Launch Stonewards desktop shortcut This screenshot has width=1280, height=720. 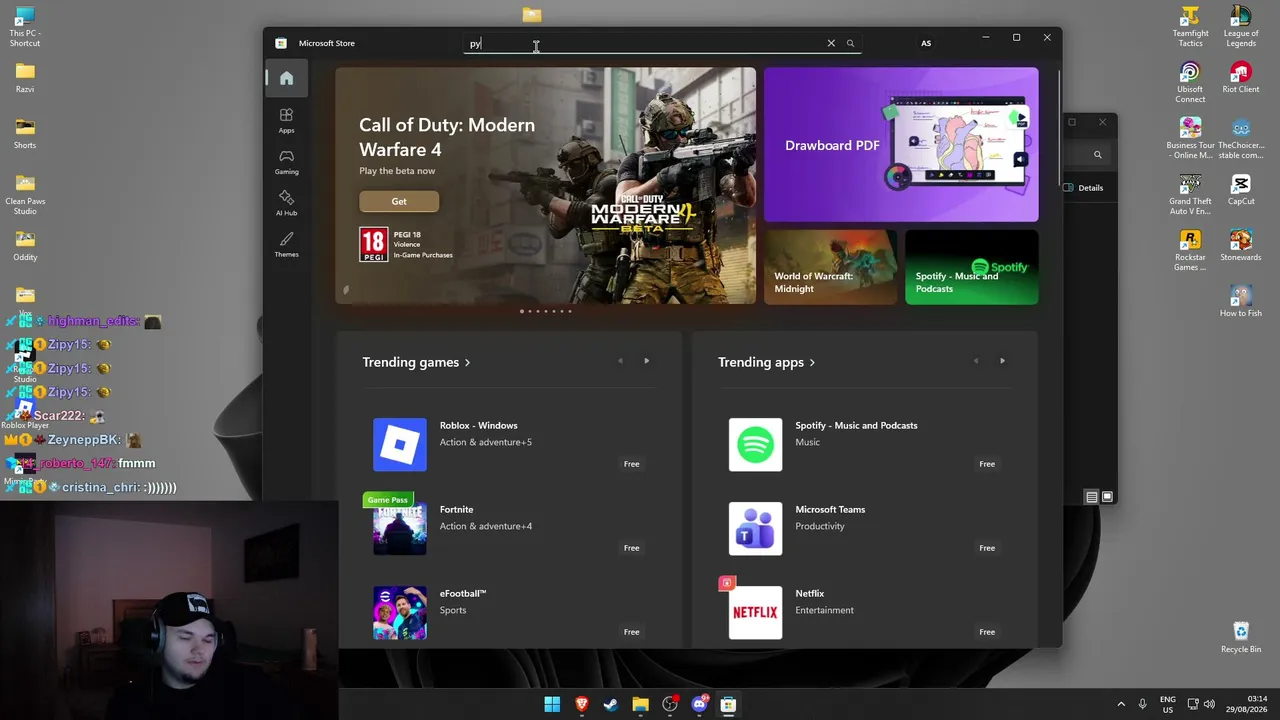(1241, 246)
